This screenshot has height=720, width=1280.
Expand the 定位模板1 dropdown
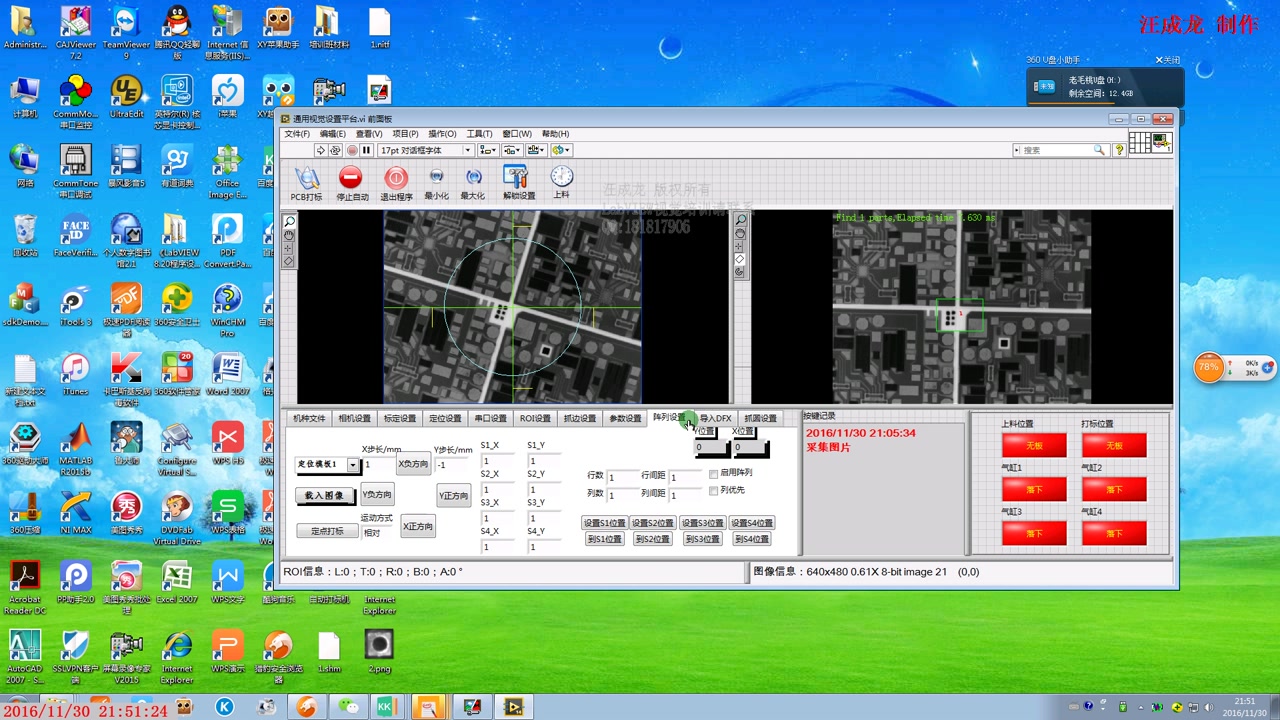tap(352, 465)
